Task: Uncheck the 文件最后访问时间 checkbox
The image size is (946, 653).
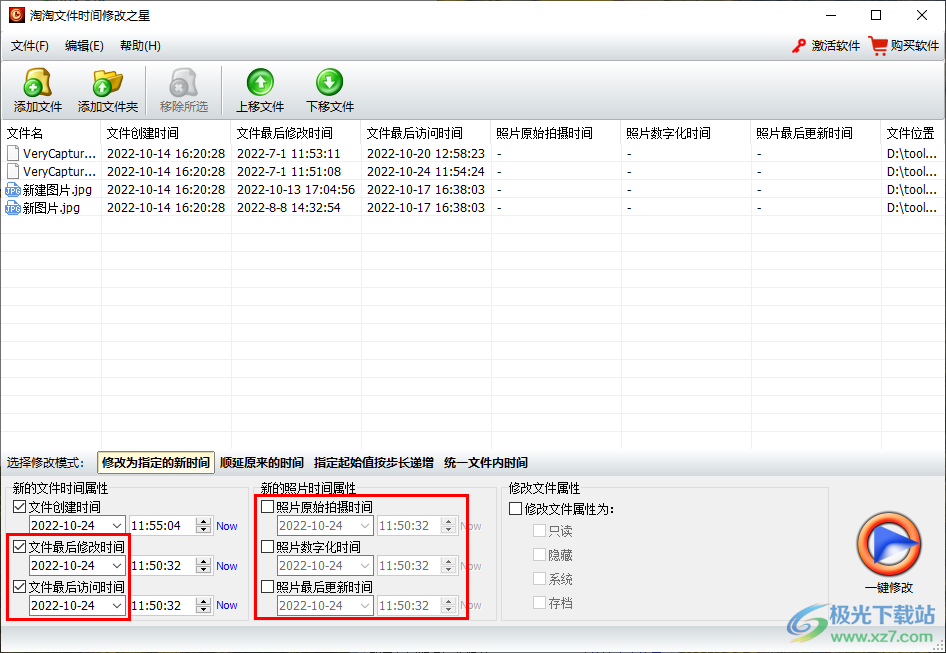Action: [19, 587]
